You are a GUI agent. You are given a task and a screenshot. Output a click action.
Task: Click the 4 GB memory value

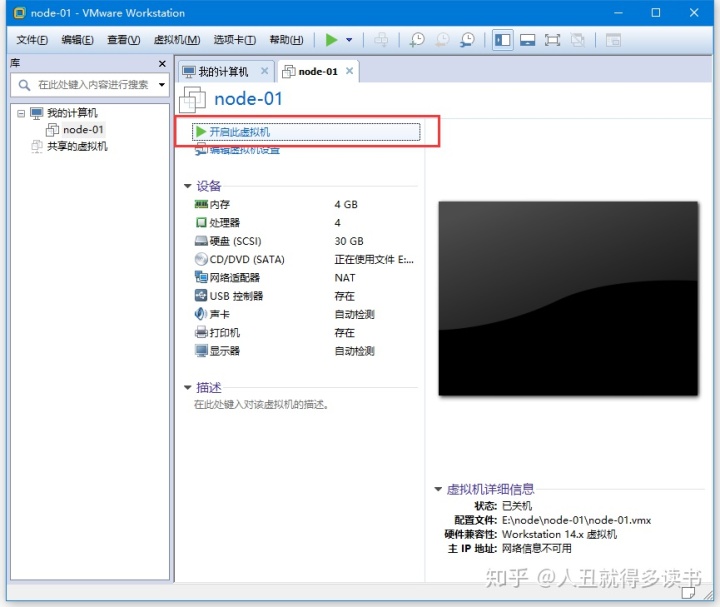tap(346, 204)
